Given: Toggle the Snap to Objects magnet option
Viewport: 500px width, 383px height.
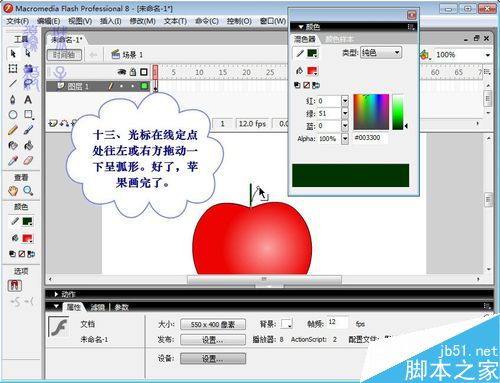Looking at the screenshot, I should pos(14,285).
